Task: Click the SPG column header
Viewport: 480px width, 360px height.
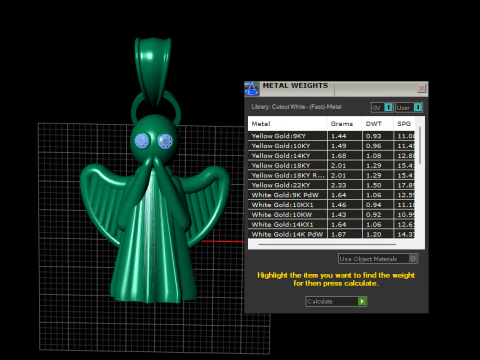Action: 404,124
